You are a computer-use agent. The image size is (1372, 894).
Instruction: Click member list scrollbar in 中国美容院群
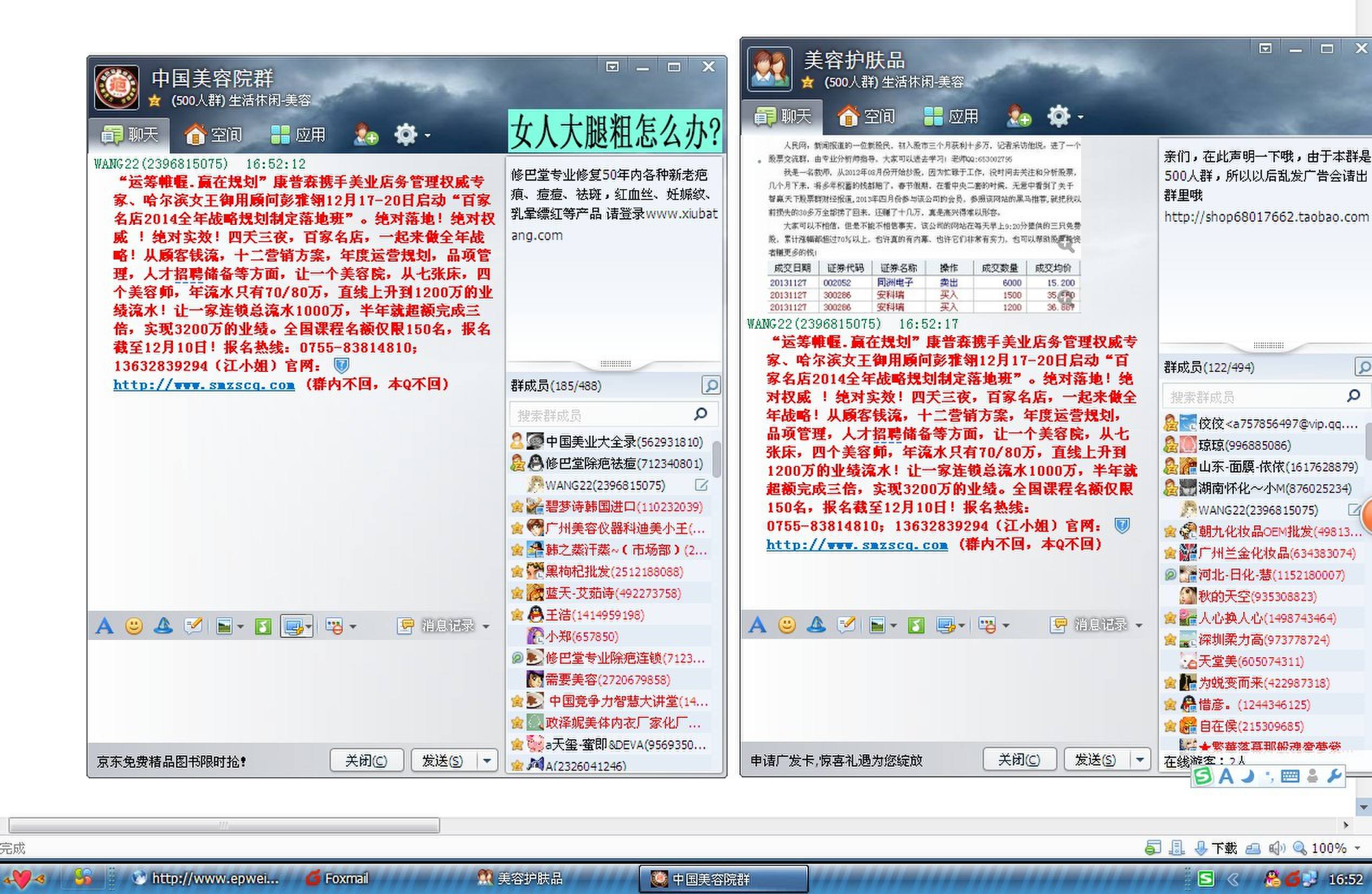717,459
